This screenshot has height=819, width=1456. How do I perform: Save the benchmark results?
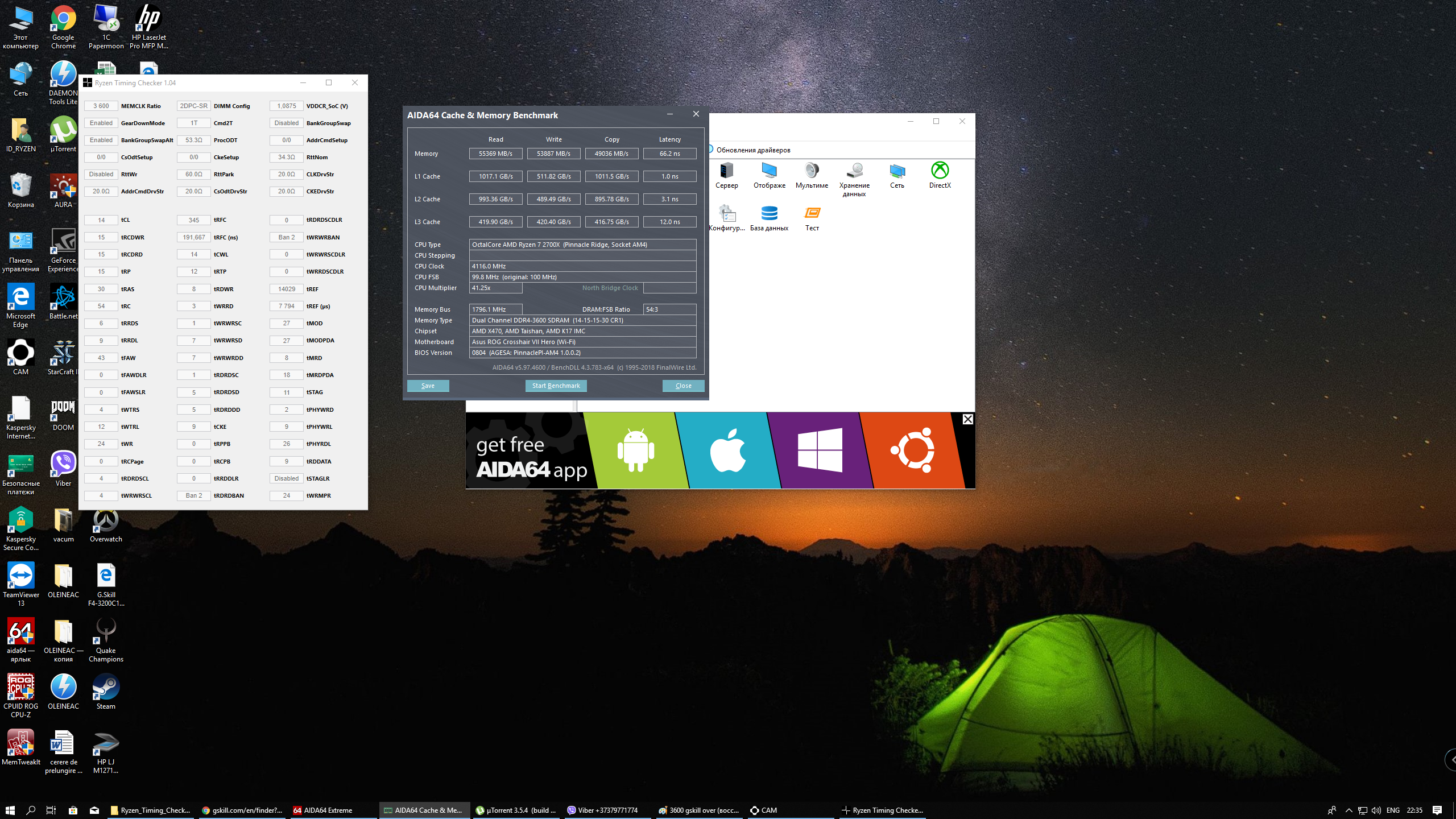428,386
